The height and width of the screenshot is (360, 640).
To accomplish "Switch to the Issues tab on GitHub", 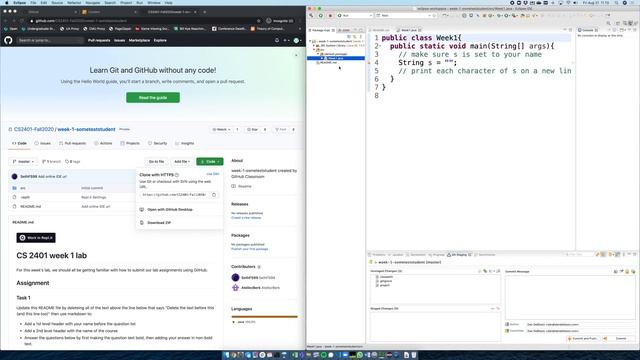I will (42, 144).
